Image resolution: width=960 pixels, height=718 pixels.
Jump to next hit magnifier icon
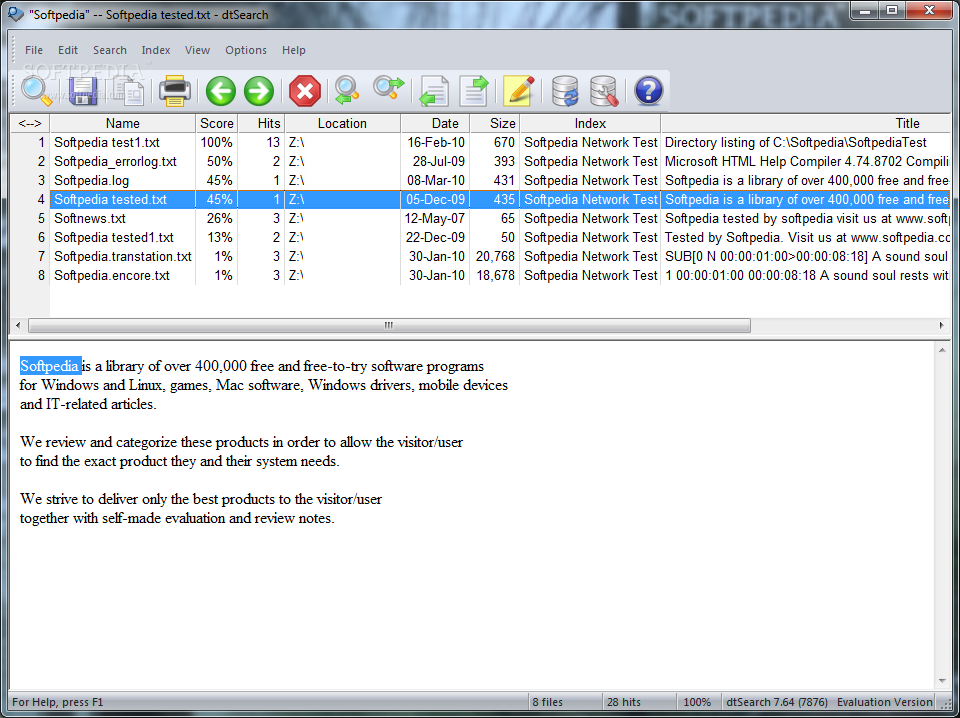(x=389, y=89)
